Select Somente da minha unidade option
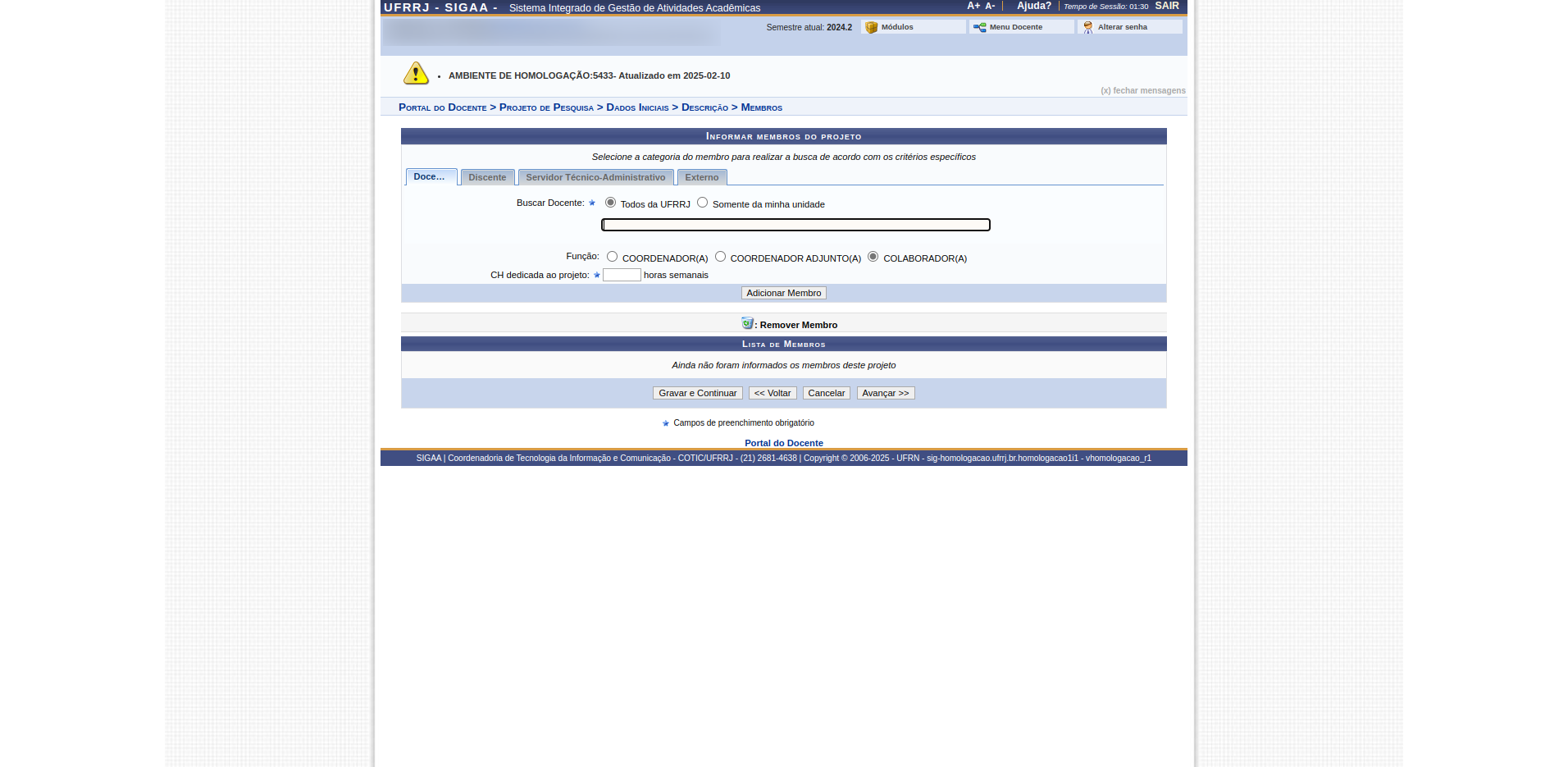 [x=702, y=203]
